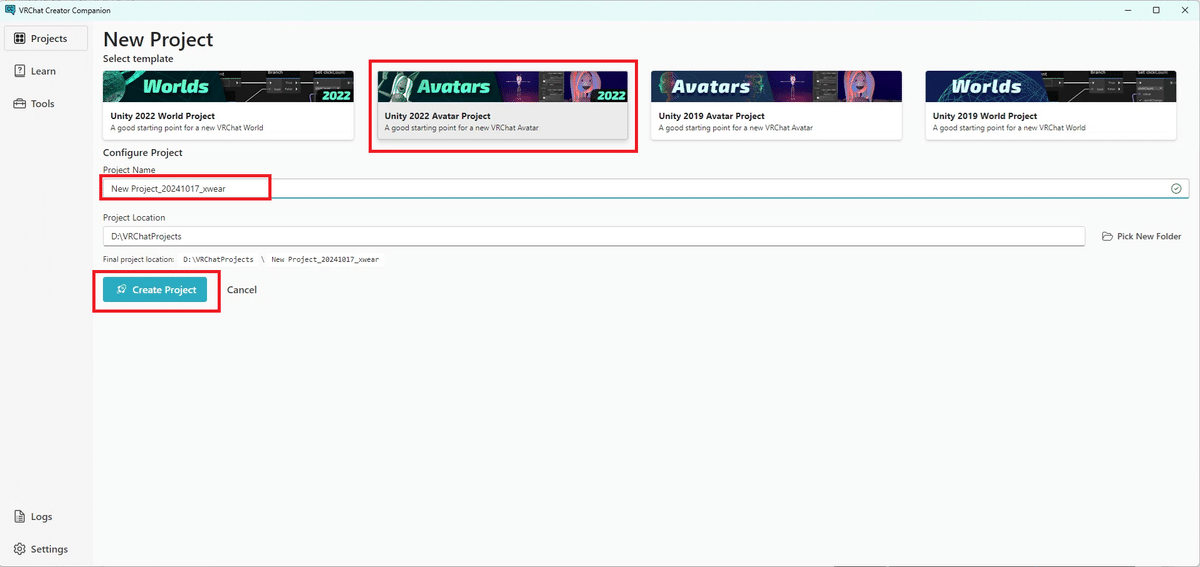Click the Logs document icon
This screenshot has width=1200, height=567.
pos(20,517)
